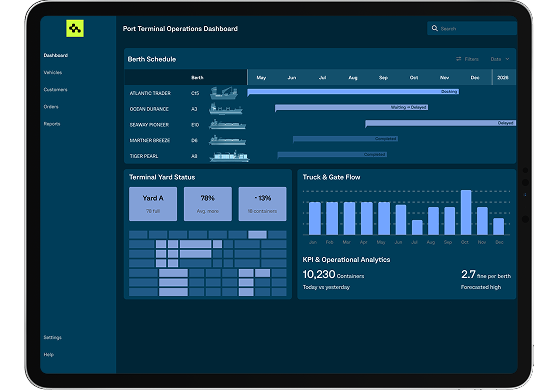The width and height of the screenshot is (560, 391).
Task: Select the May column header
Action: pos(261,77)
